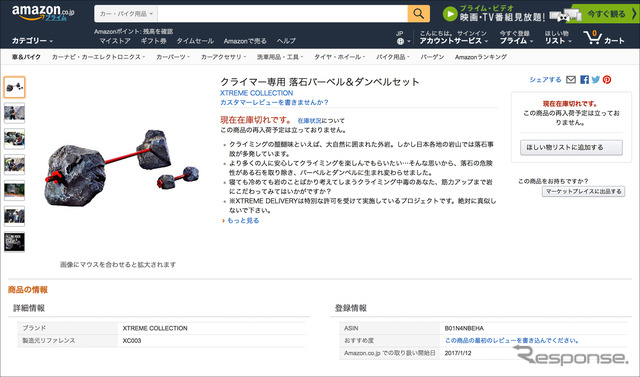The image size is (640, 377).
Task: Select the fifth product thumbnail
Action: click(15, 191)
